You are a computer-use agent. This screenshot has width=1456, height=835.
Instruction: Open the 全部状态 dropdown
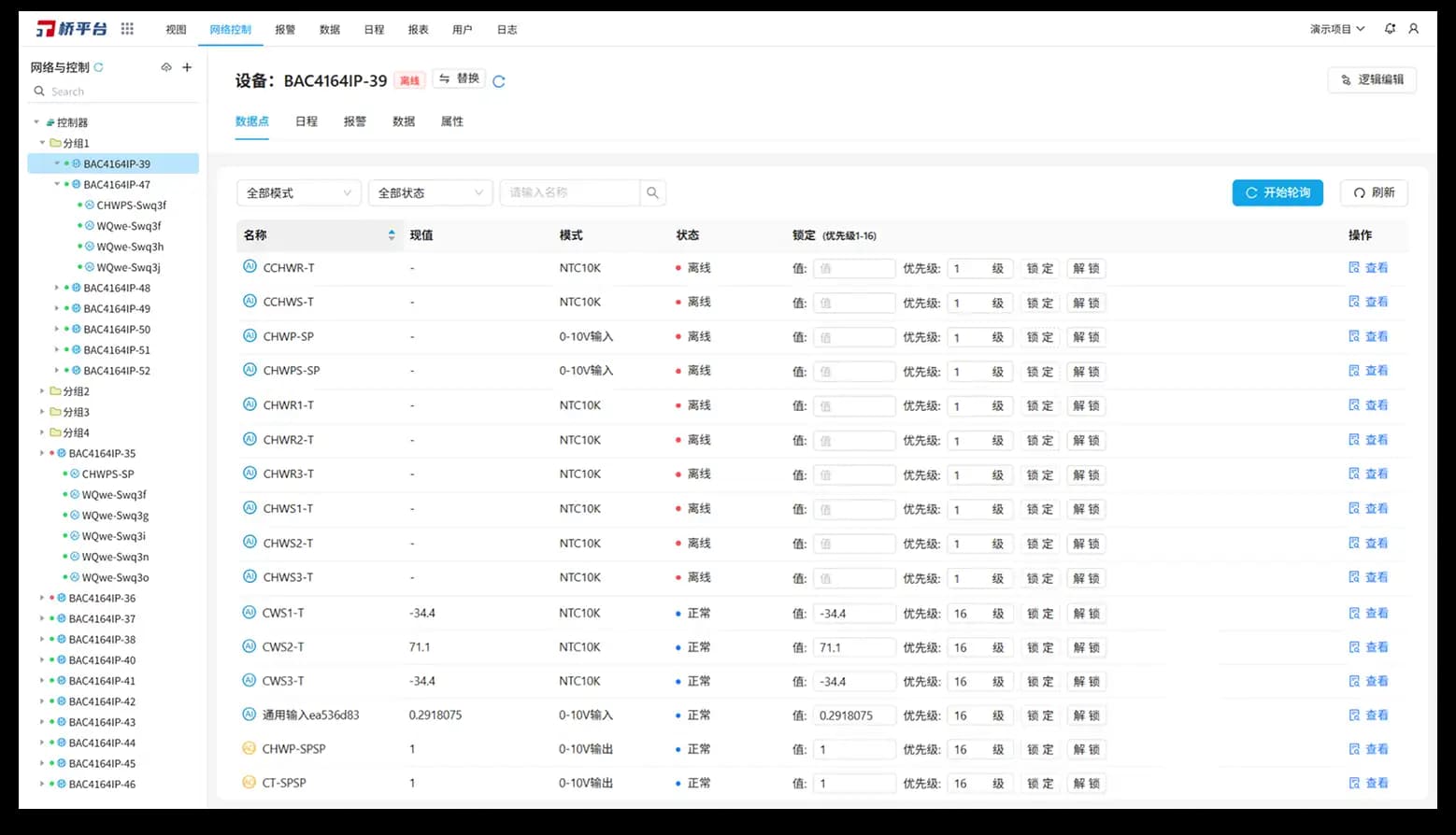coord(431,192)
